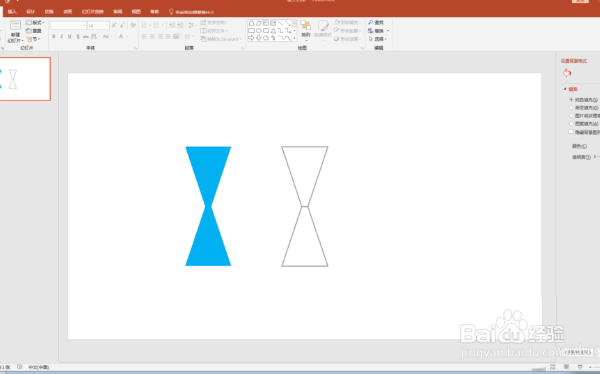Select the straight line shape
The image size is (600, 374).
pyautogui.click(x=280, y=23)
